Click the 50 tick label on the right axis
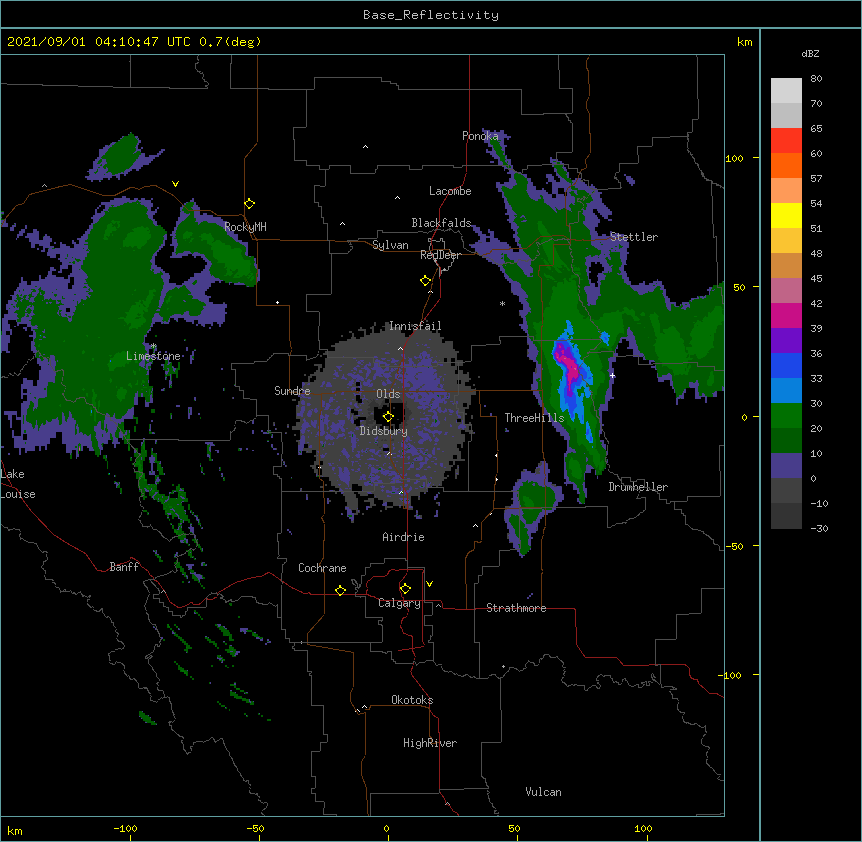 click(x=739, y=287)
